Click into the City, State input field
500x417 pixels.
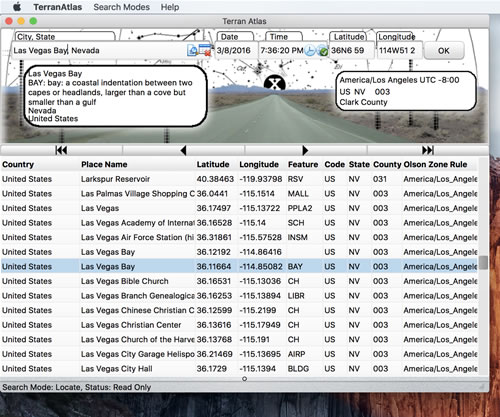click(99, 51)
